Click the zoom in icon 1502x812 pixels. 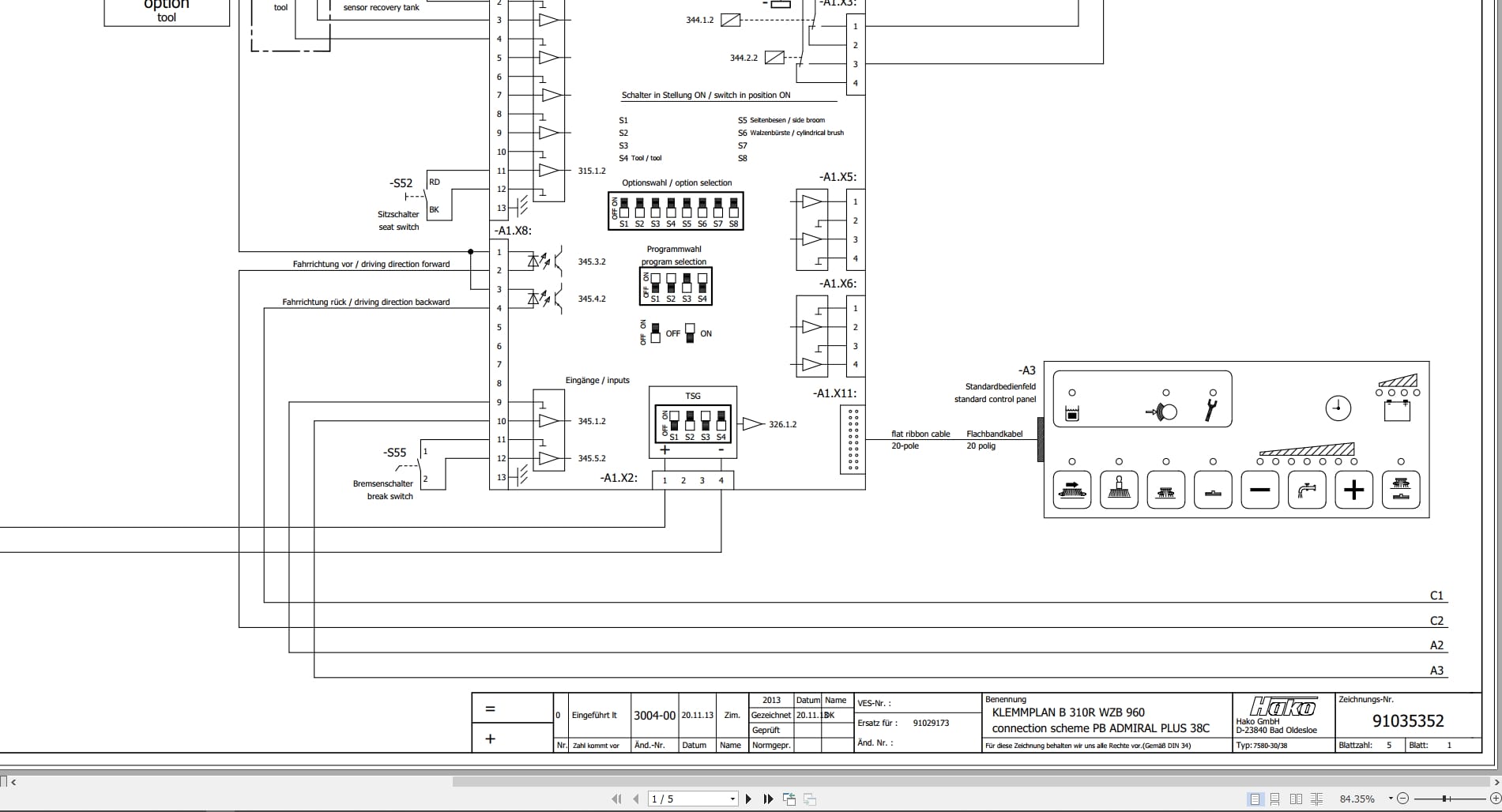pos(1495,799)
